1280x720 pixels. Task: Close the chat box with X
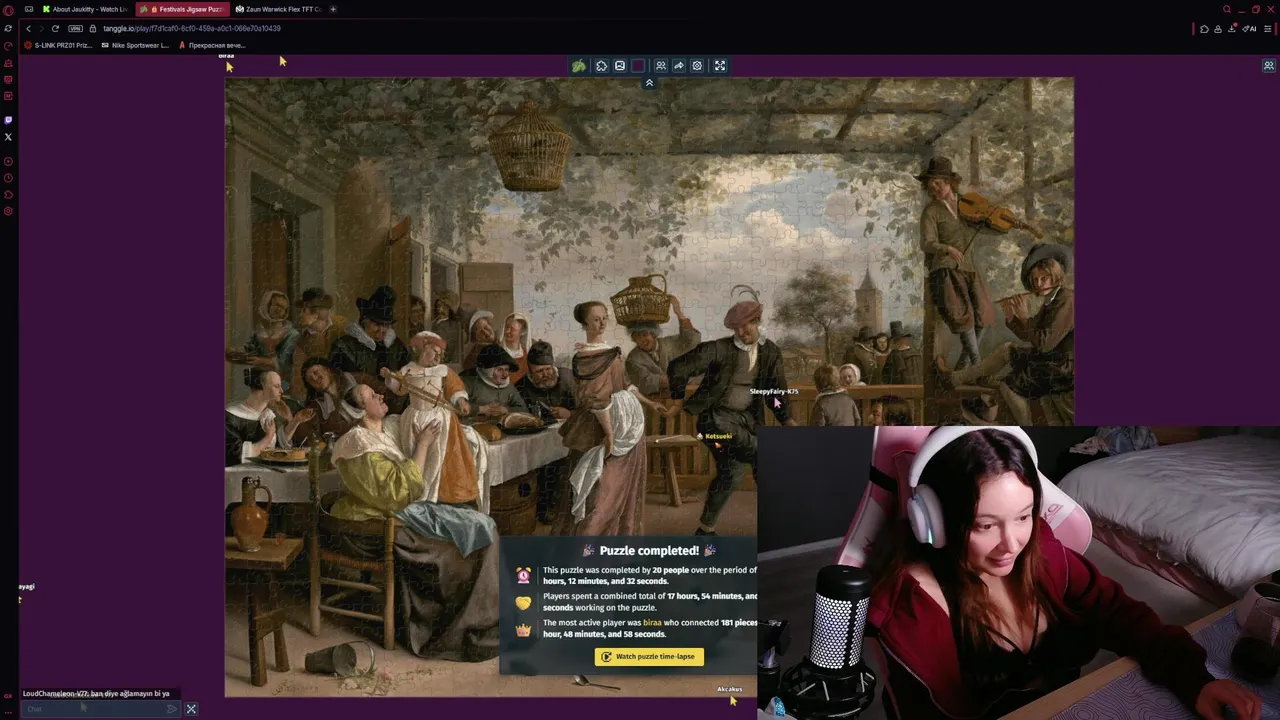[191, 709]
